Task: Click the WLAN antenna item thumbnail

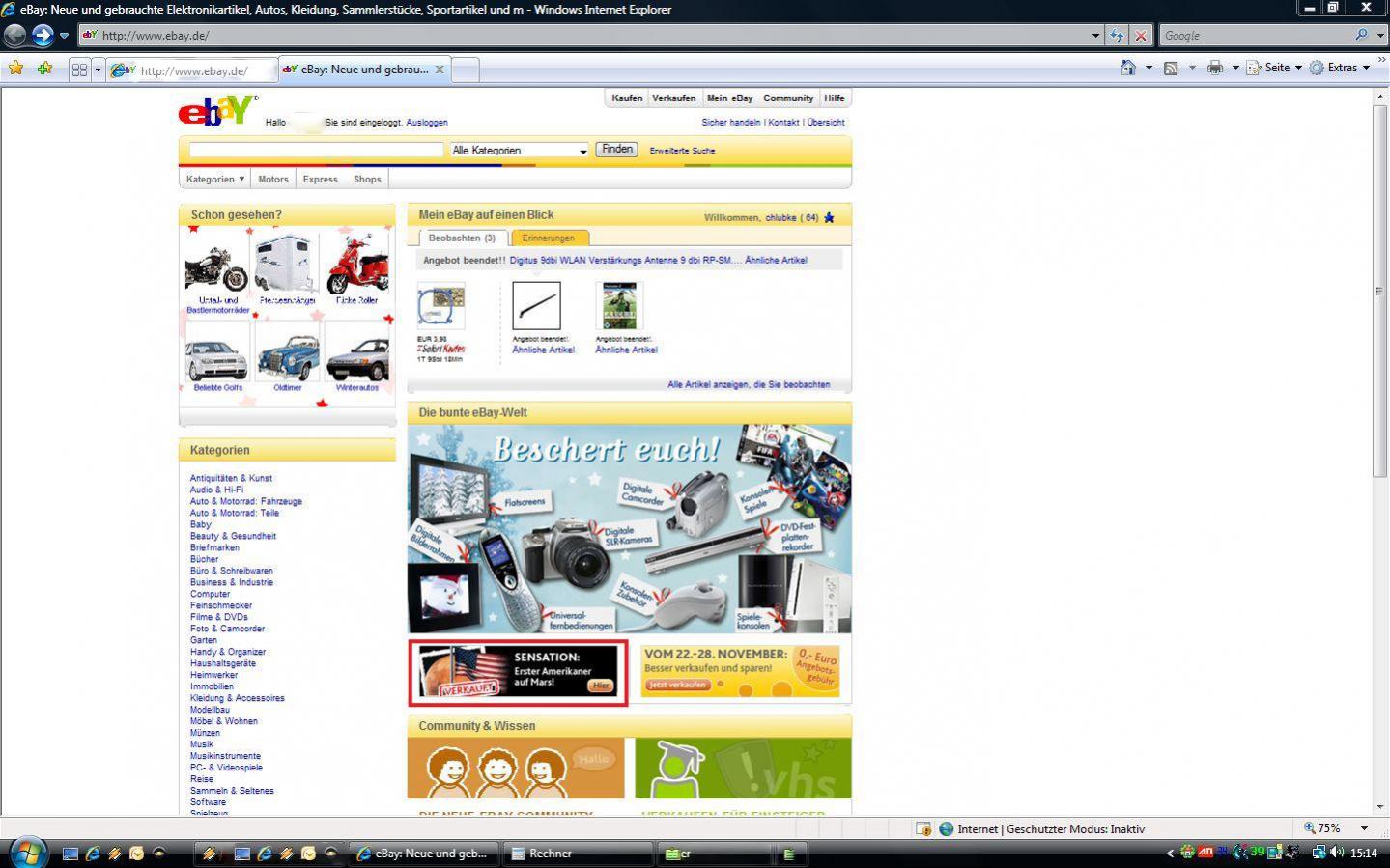Action: 536,305
